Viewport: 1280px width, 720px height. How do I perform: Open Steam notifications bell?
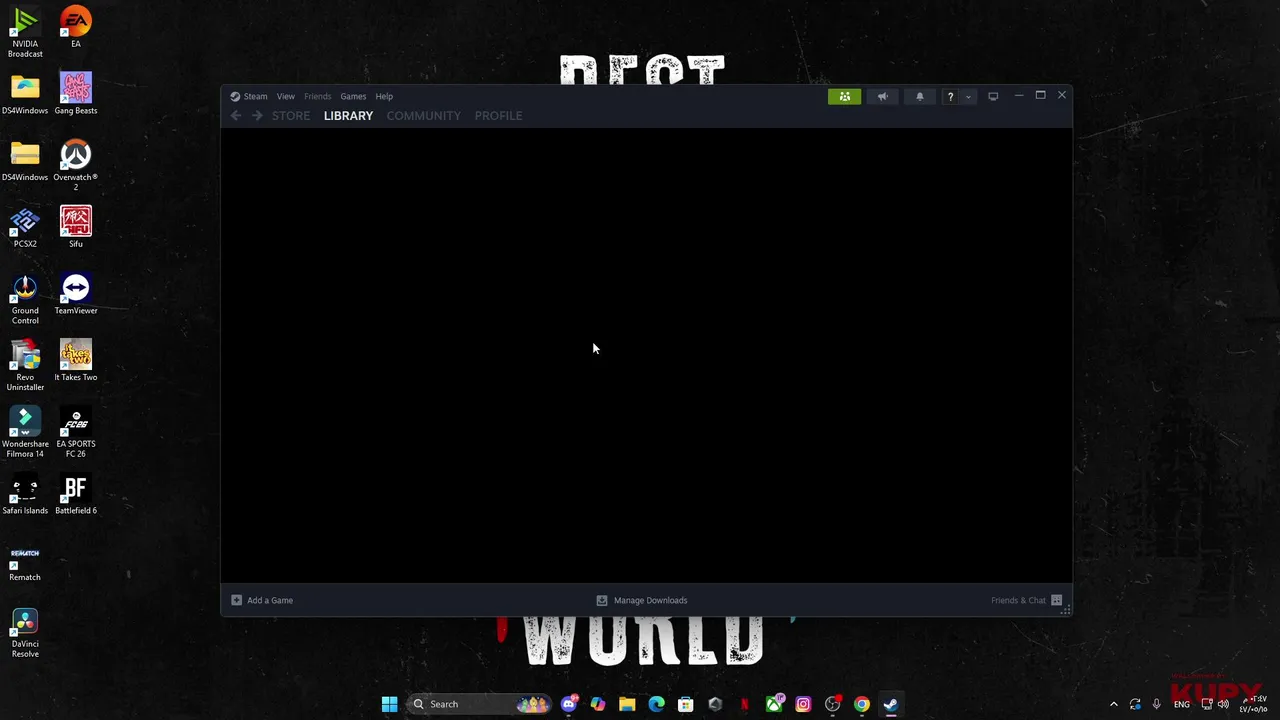pos(920,96)
